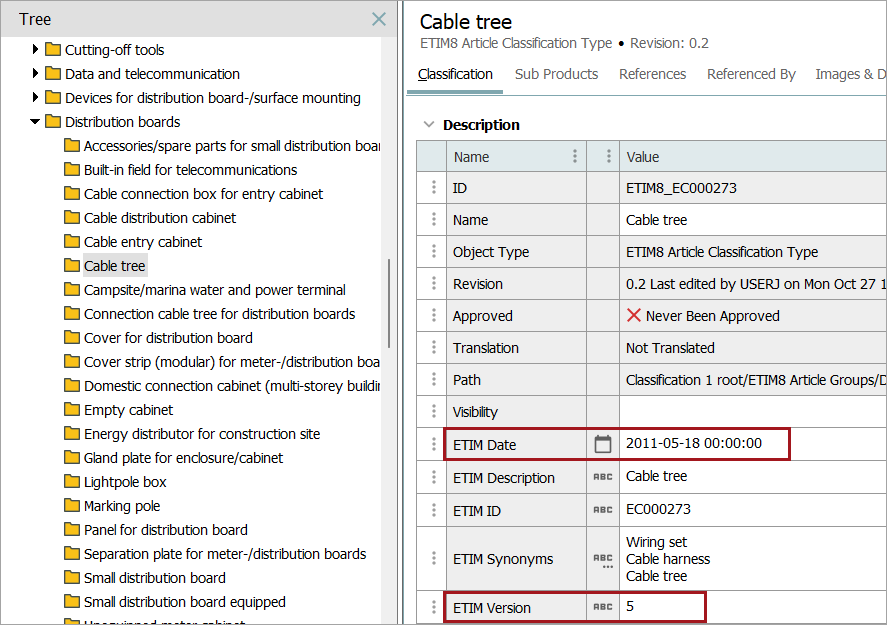Click the multi-value ABC icon for ETIM Synonyms
The width and height of the screenshot is (887, 625).
click(x=602, y=560)
